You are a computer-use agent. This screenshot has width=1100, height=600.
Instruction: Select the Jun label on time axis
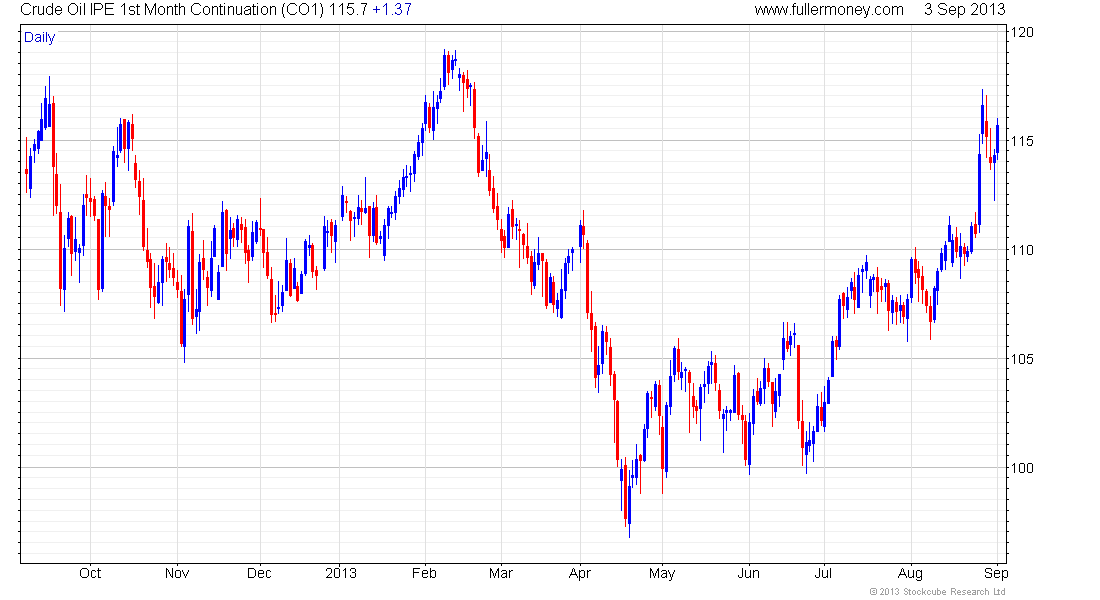(x=749, y=573)
